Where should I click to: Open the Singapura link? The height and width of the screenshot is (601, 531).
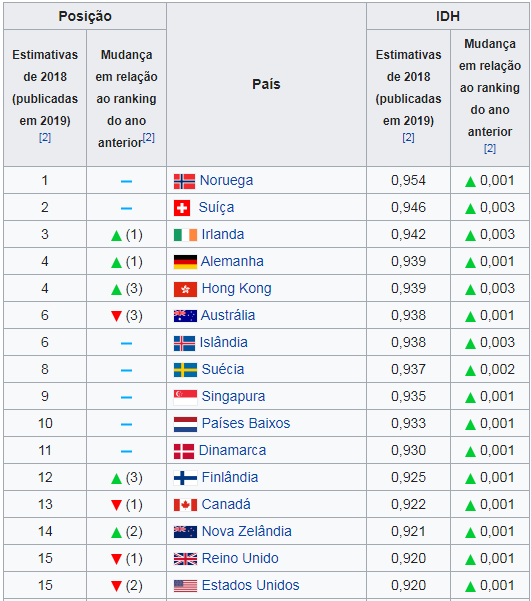[233, 397]
